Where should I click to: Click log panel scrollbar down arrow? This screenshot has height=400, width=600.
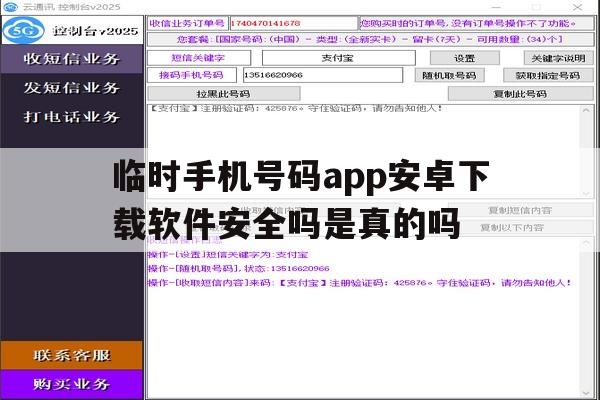586,393
